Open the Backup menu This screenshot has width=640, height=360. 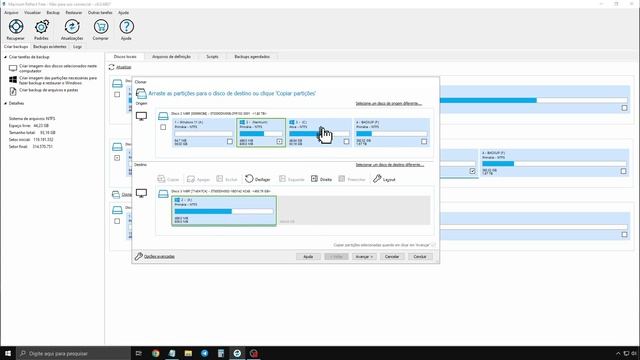(x=53, y=13)
